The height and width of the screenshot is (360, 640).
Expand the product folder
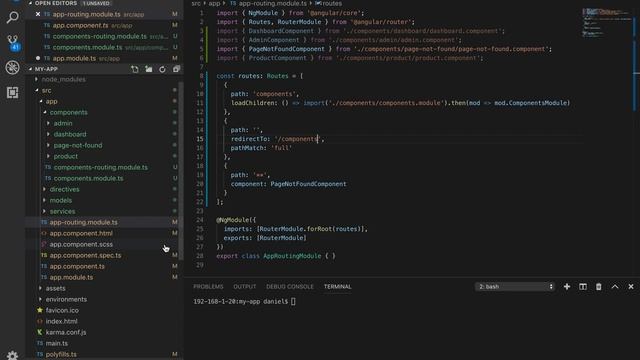[x=49, y=156]
